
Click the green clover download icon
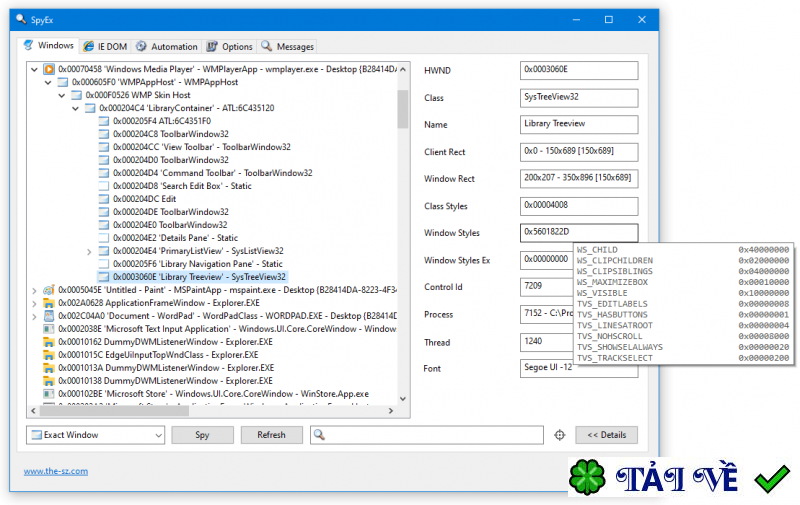[587, 478]
